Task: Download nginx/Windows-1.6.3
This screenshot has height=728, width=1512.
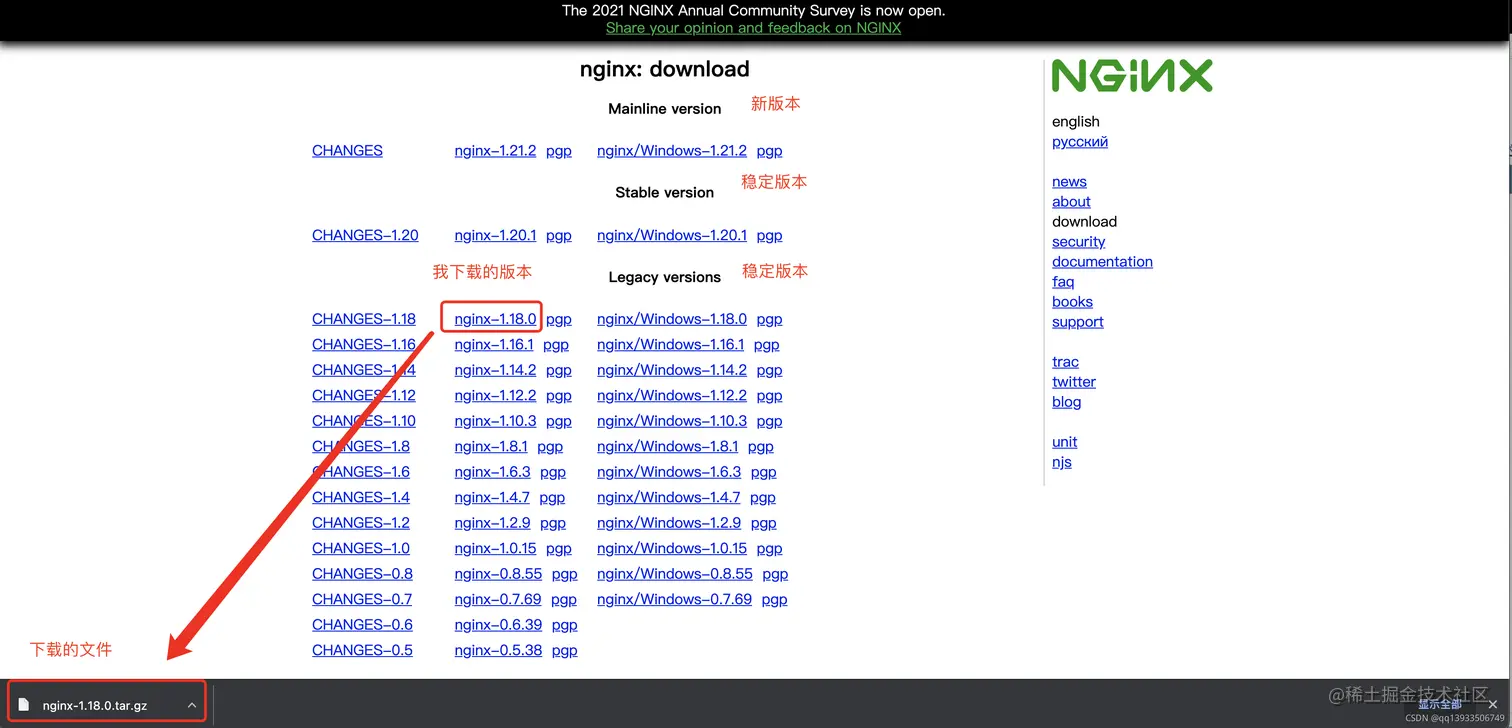Action: [x=669, y=472]
